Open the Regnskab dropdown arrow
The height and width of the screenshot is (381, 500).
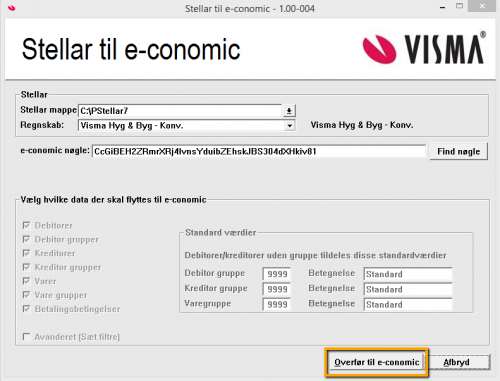290,126
